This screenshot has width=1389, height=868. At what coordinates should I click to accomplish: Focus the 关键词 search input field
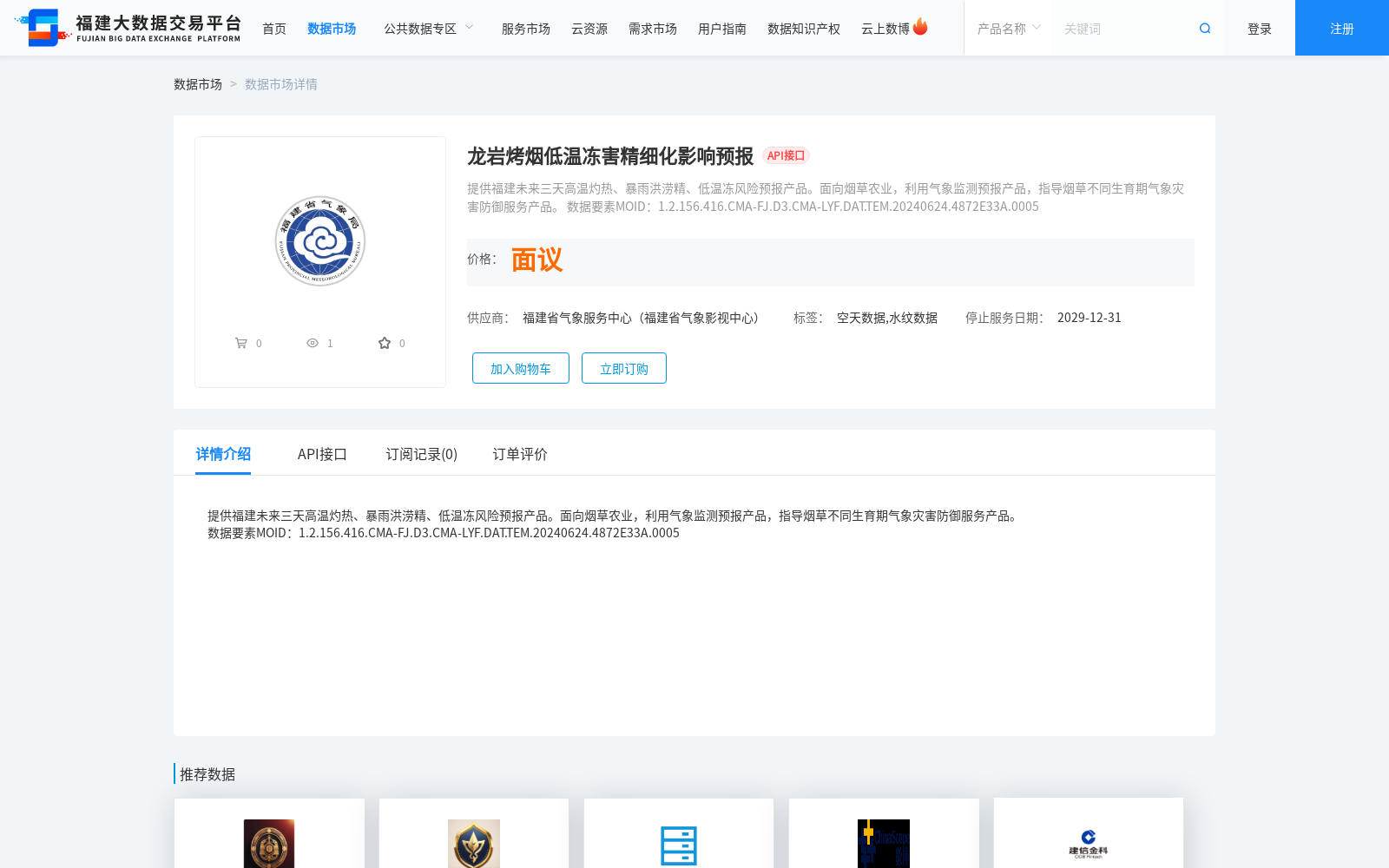point(1125,29)
